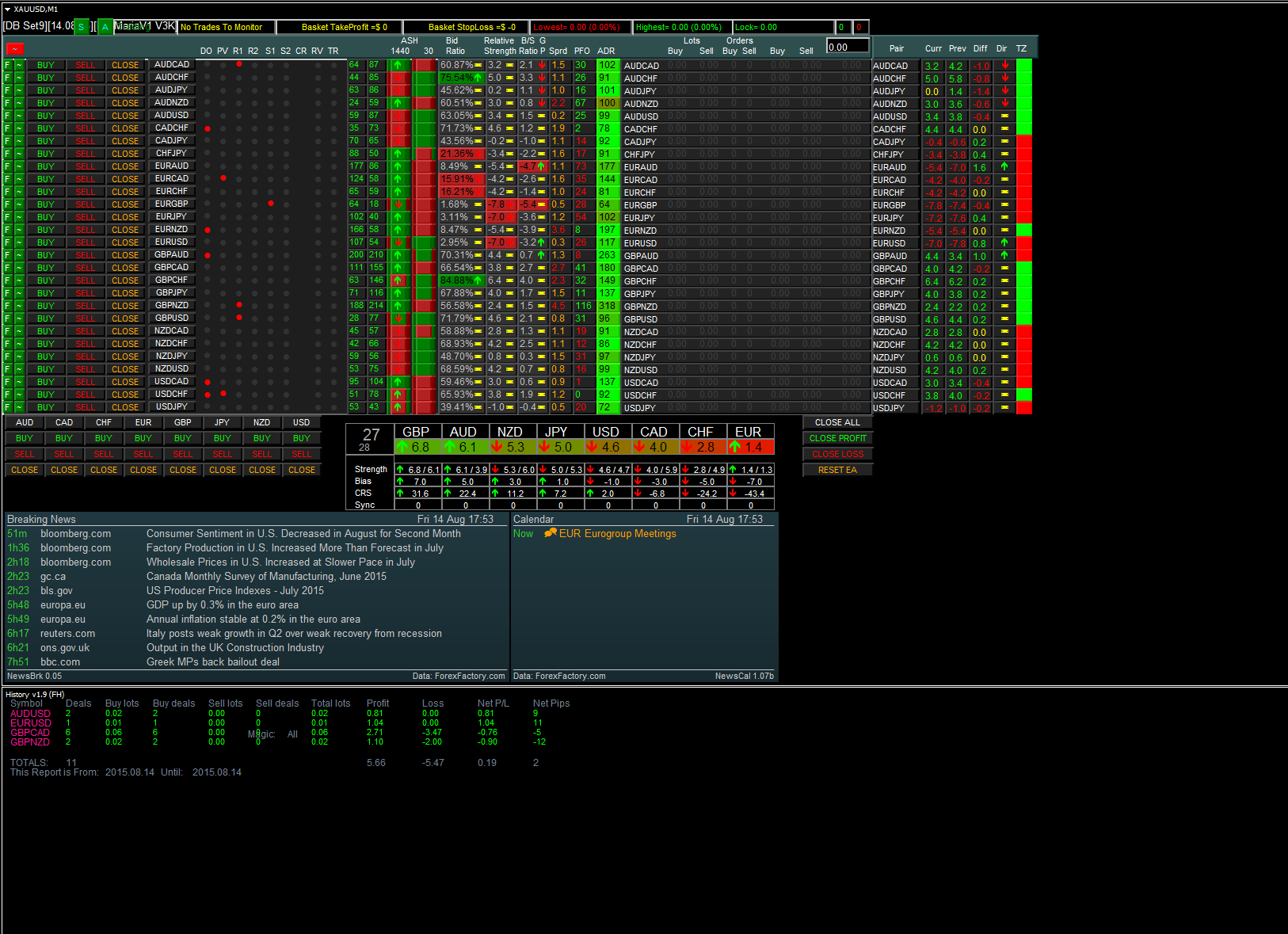Image resolution: width=1288 pixels, height=934 pixels.
Task: Click SELL for EURUSD
Action: click(86, 242)
